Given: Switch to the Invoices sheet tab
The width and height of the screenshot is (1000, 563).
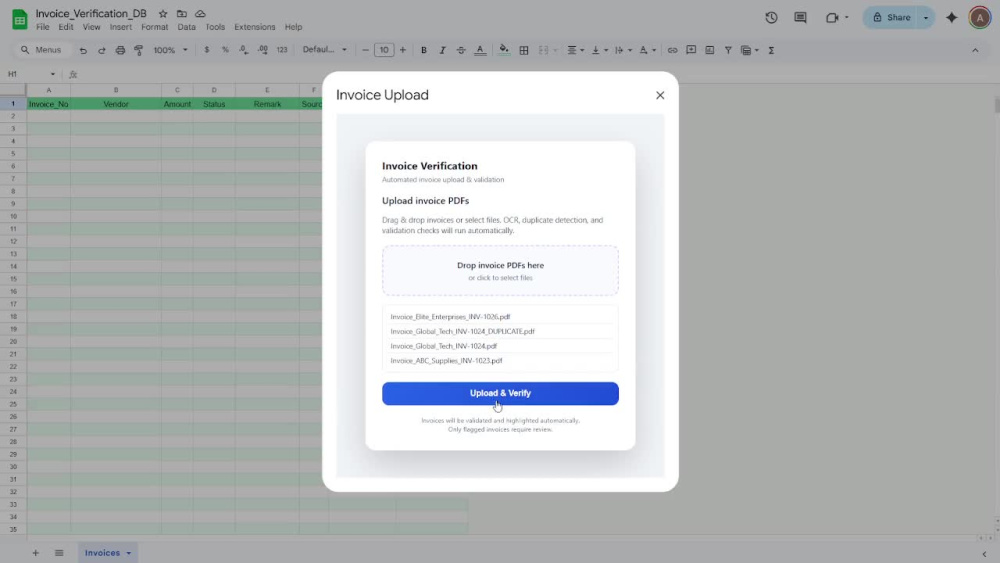Looking at the screenshot, I should [107, 553].
